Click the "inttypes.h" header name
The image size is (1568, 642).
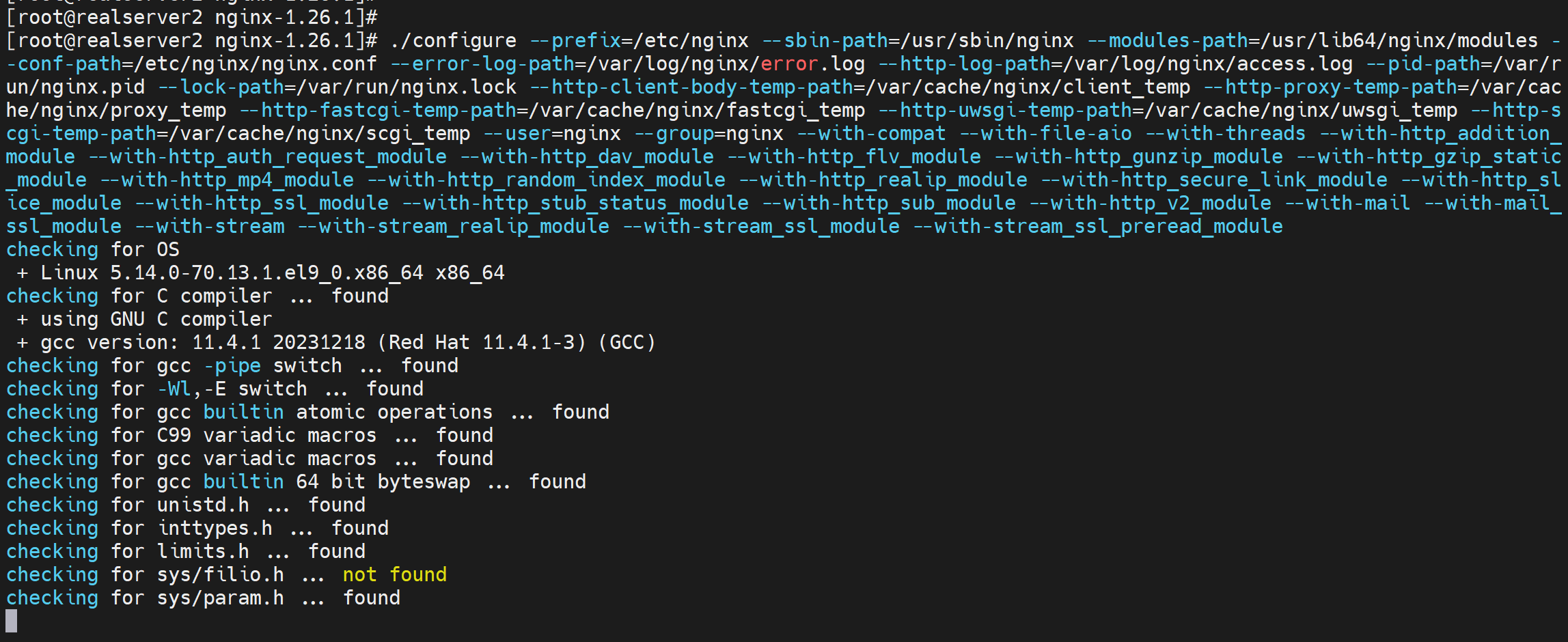(215, 529)
